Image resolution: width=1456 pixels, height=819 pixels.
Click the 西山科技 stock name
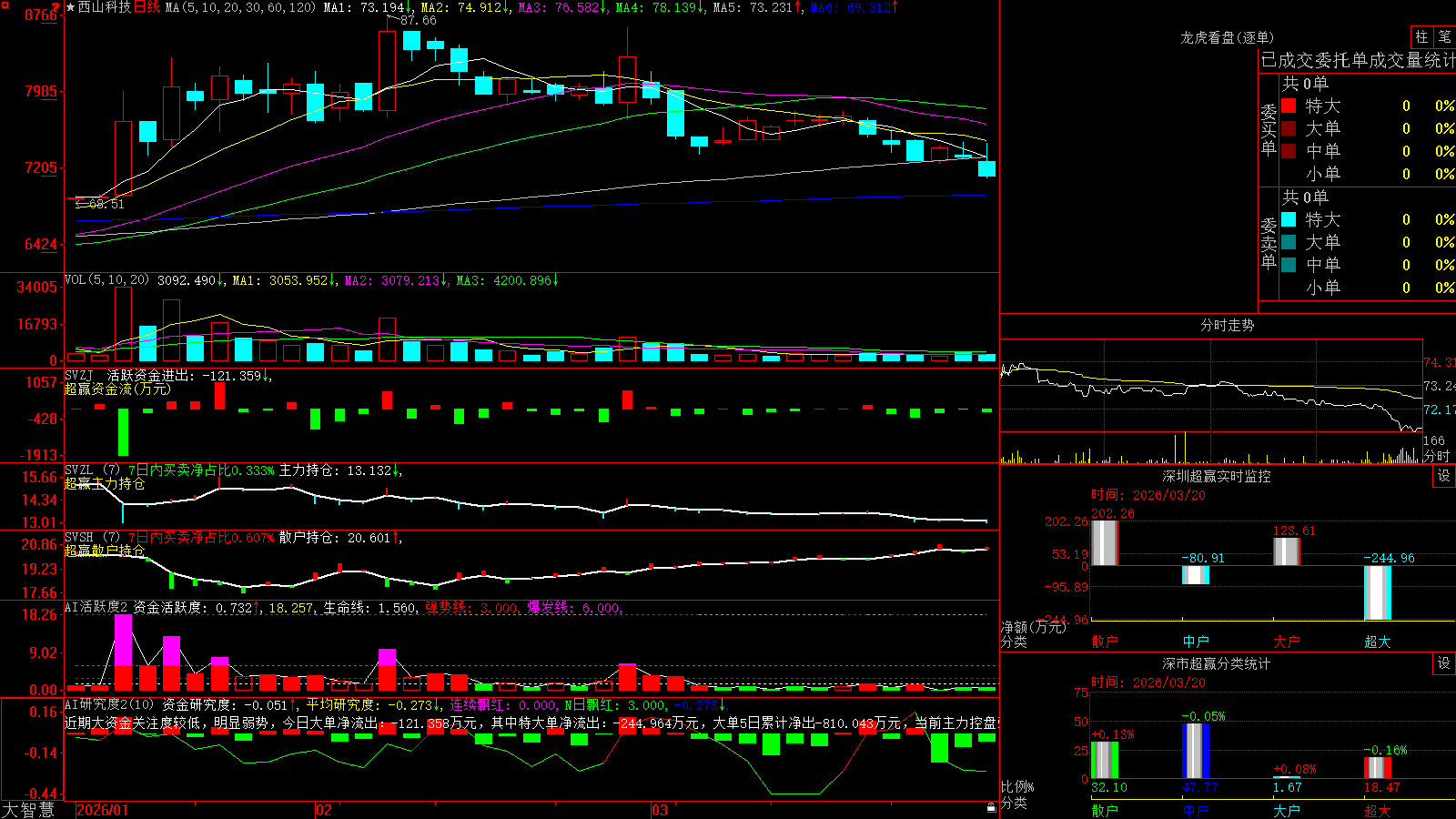(105, 7)
